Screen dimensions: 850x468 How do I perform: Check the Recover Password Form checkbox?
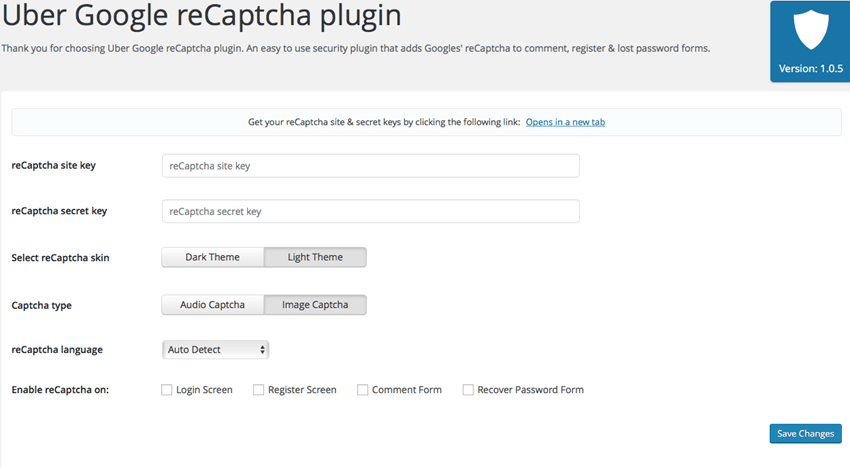[468, 390]
